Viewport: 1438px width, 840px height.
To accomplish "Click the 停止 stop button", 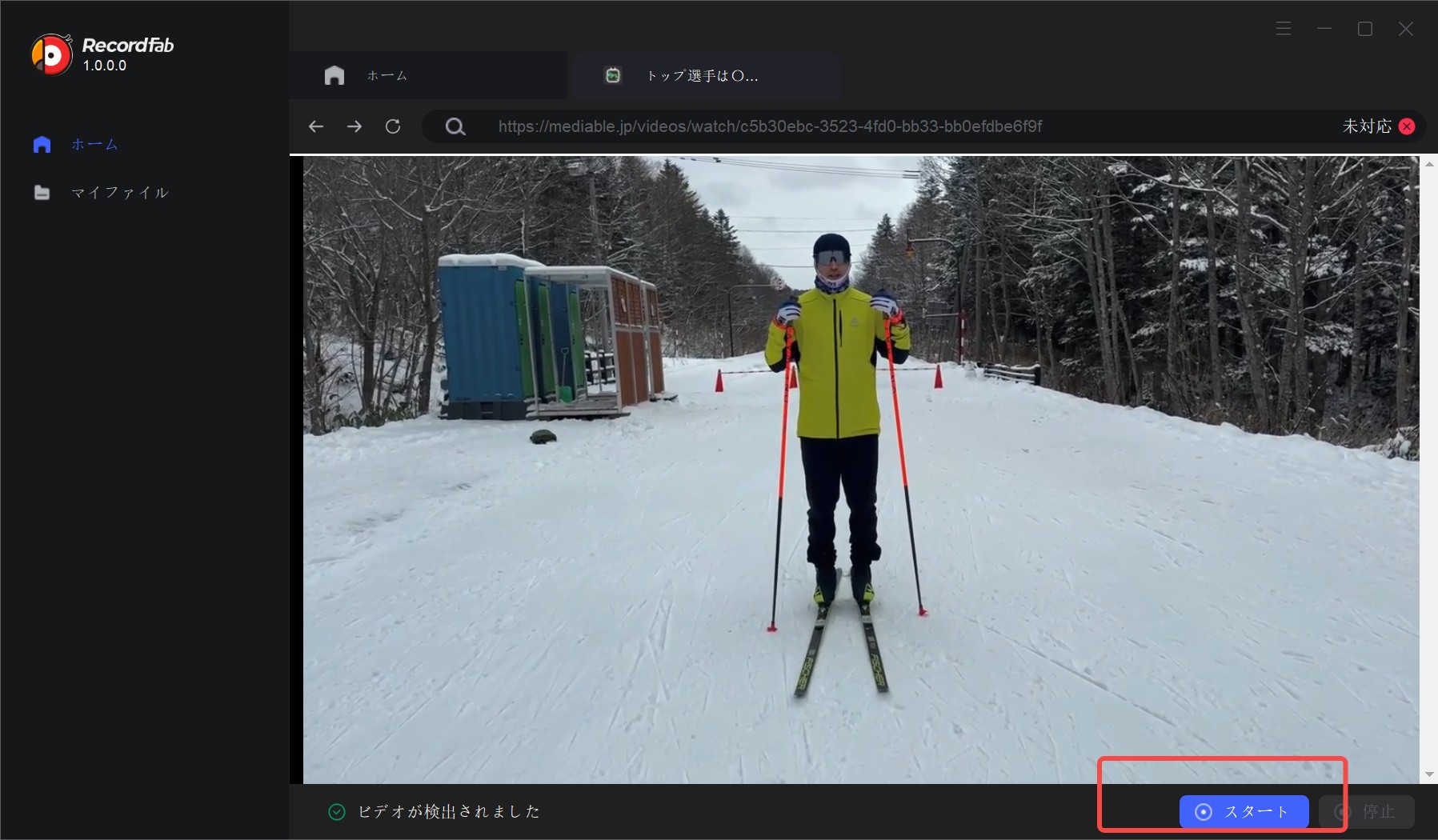I will point(1366,811).
